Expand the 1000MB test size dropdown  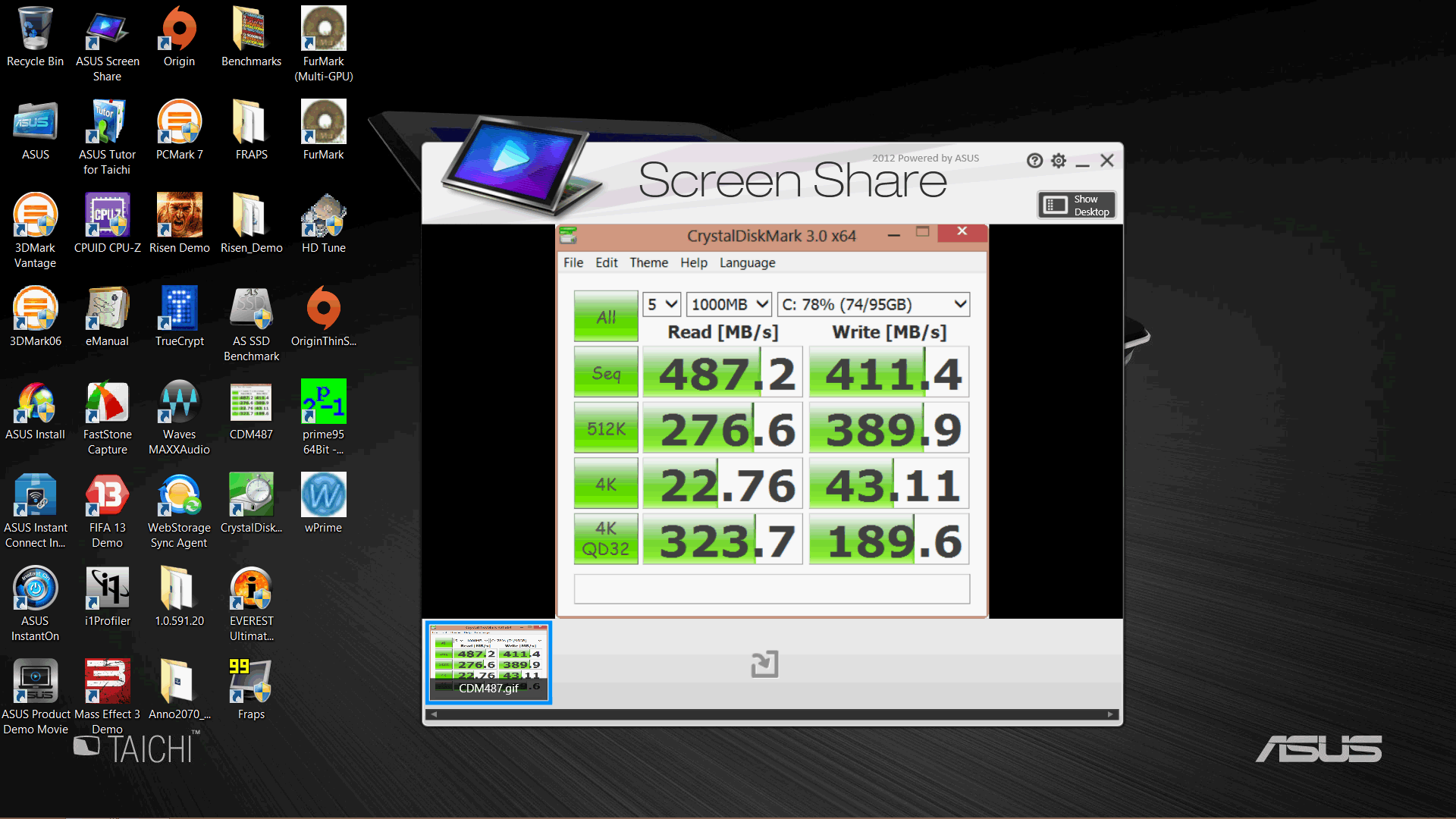729,305
